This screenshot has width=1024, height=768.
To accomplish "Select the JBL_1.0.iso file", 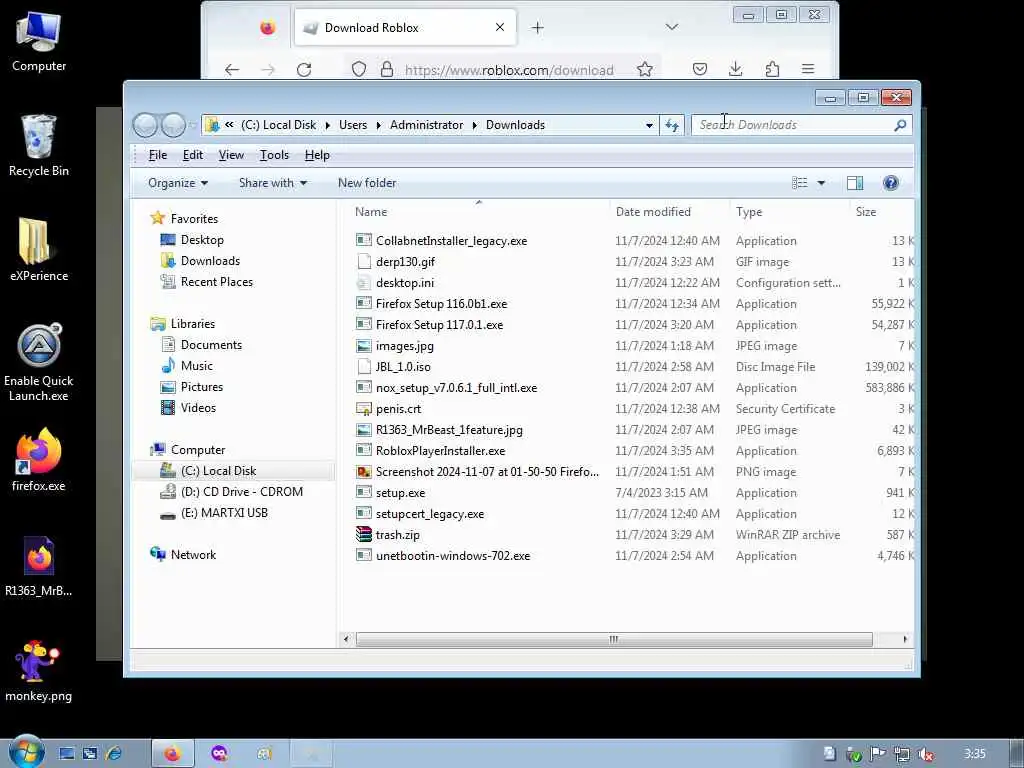I will point(403,366).
